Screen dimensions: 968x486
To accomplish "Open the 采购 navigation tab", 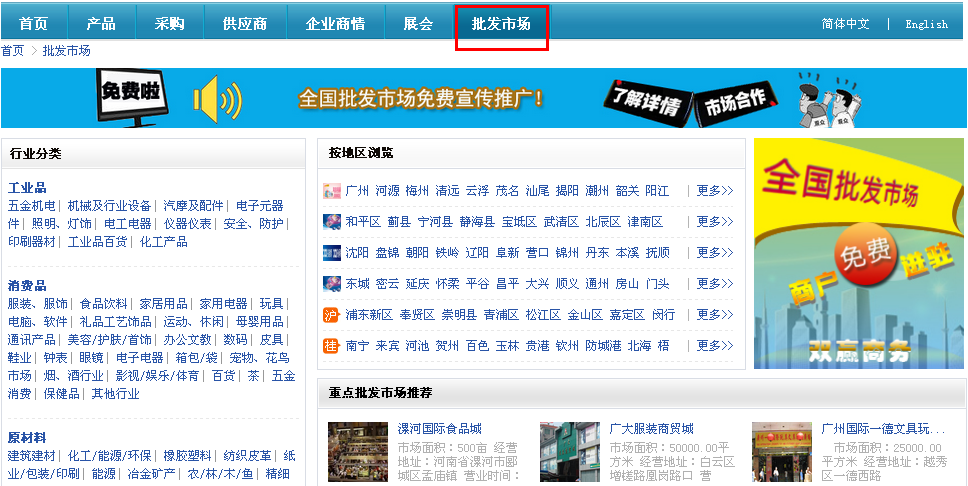I will [x=169, y=24].
